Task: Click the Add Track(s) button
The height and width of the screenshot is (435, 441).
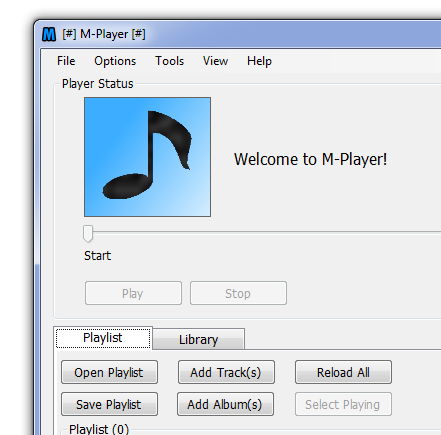Action: (x=226, y=372)
